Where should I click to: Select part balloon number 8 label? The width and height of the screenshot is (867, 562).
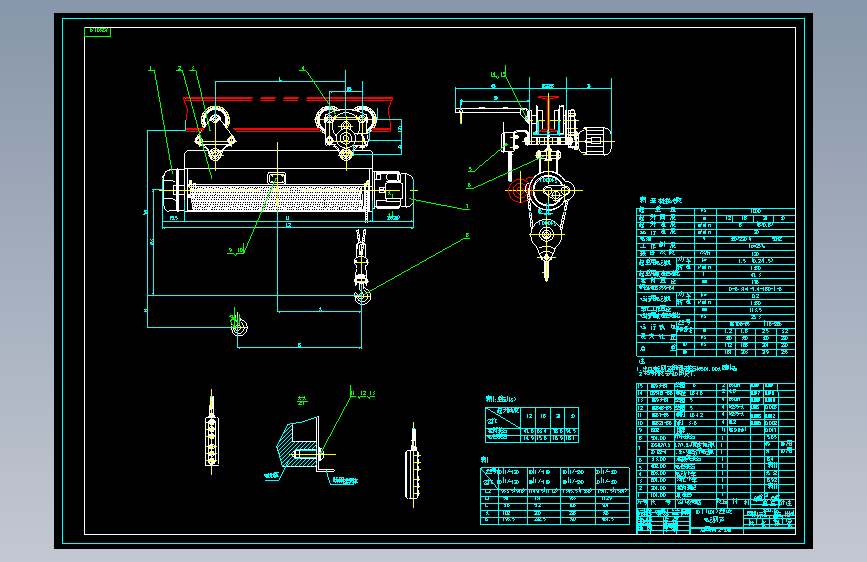coord(467,236)
